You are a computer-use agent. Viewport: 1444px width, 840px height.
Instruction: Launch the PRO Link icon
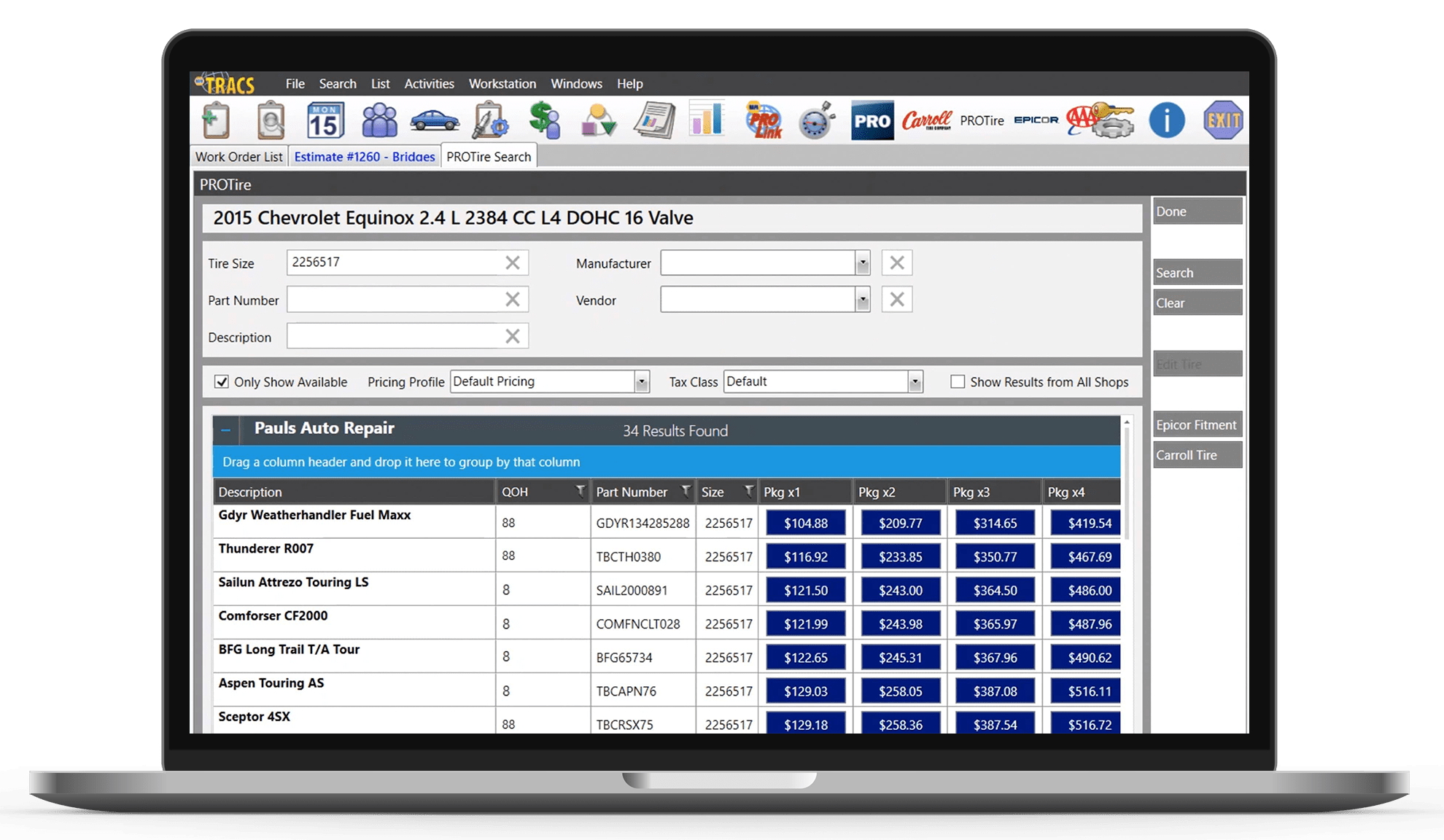pyautogui.click(x=763, y=120)
